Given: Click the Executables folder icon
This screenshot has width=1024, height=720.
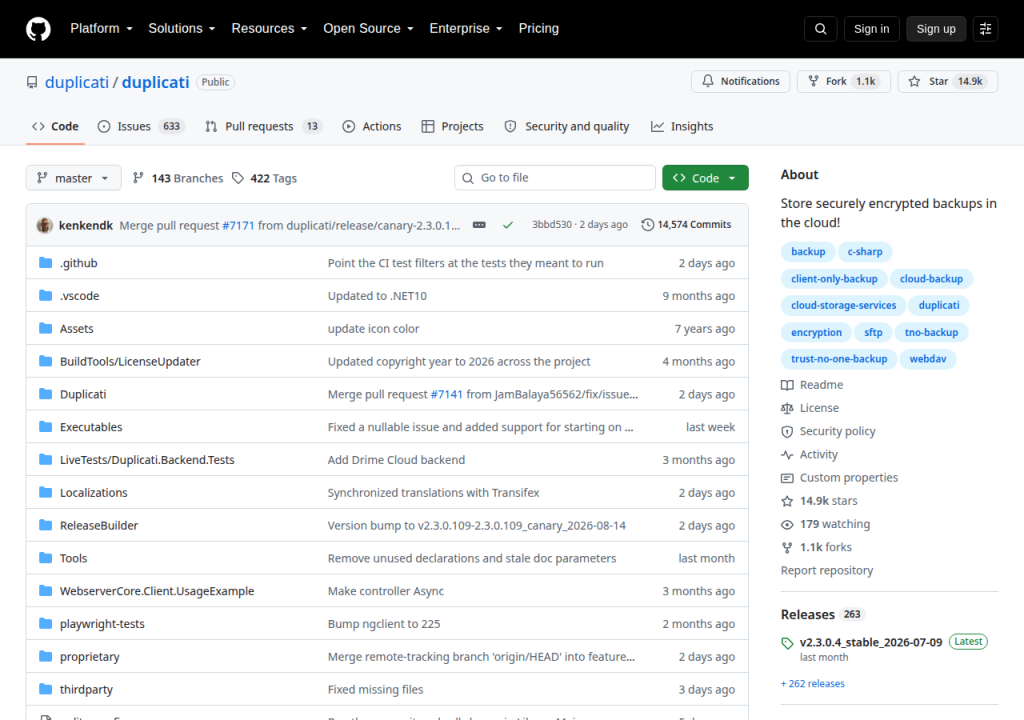Looking at the screenshot, I should click(x=45, y=427).
